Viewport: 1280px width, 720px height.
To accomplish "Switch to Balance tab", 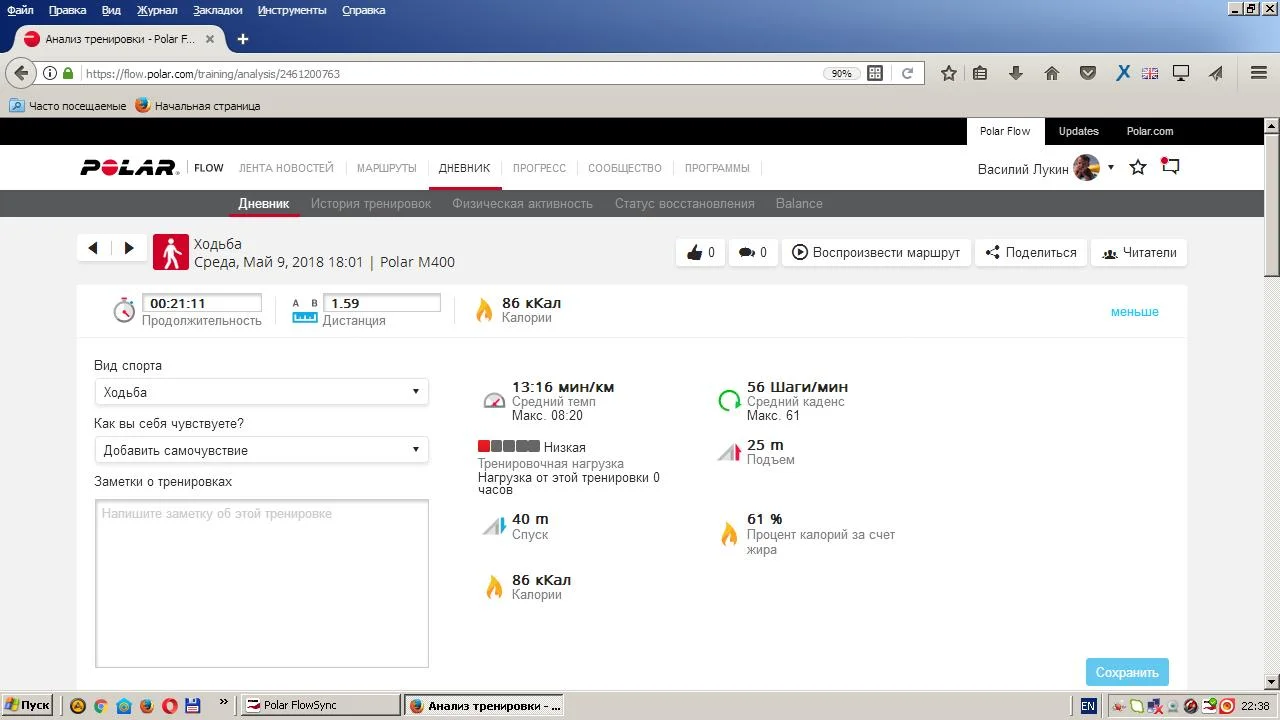I will point(799,203).
